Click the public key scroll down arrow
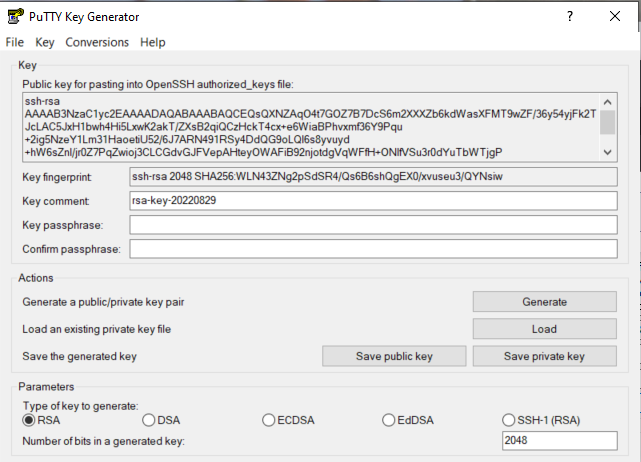 click(x=607, y=153)
